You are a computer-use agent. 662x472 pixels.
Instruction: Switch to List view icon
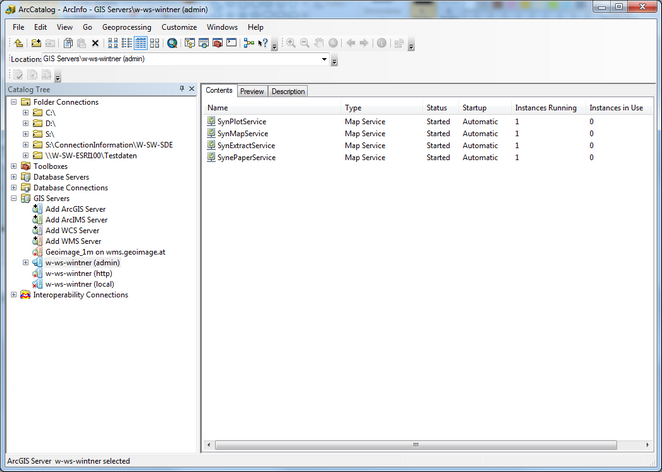[x=127, y=43]
